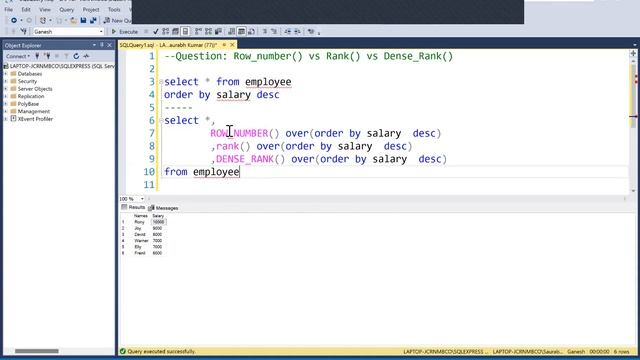Click the New Query button

pos(118,20)
